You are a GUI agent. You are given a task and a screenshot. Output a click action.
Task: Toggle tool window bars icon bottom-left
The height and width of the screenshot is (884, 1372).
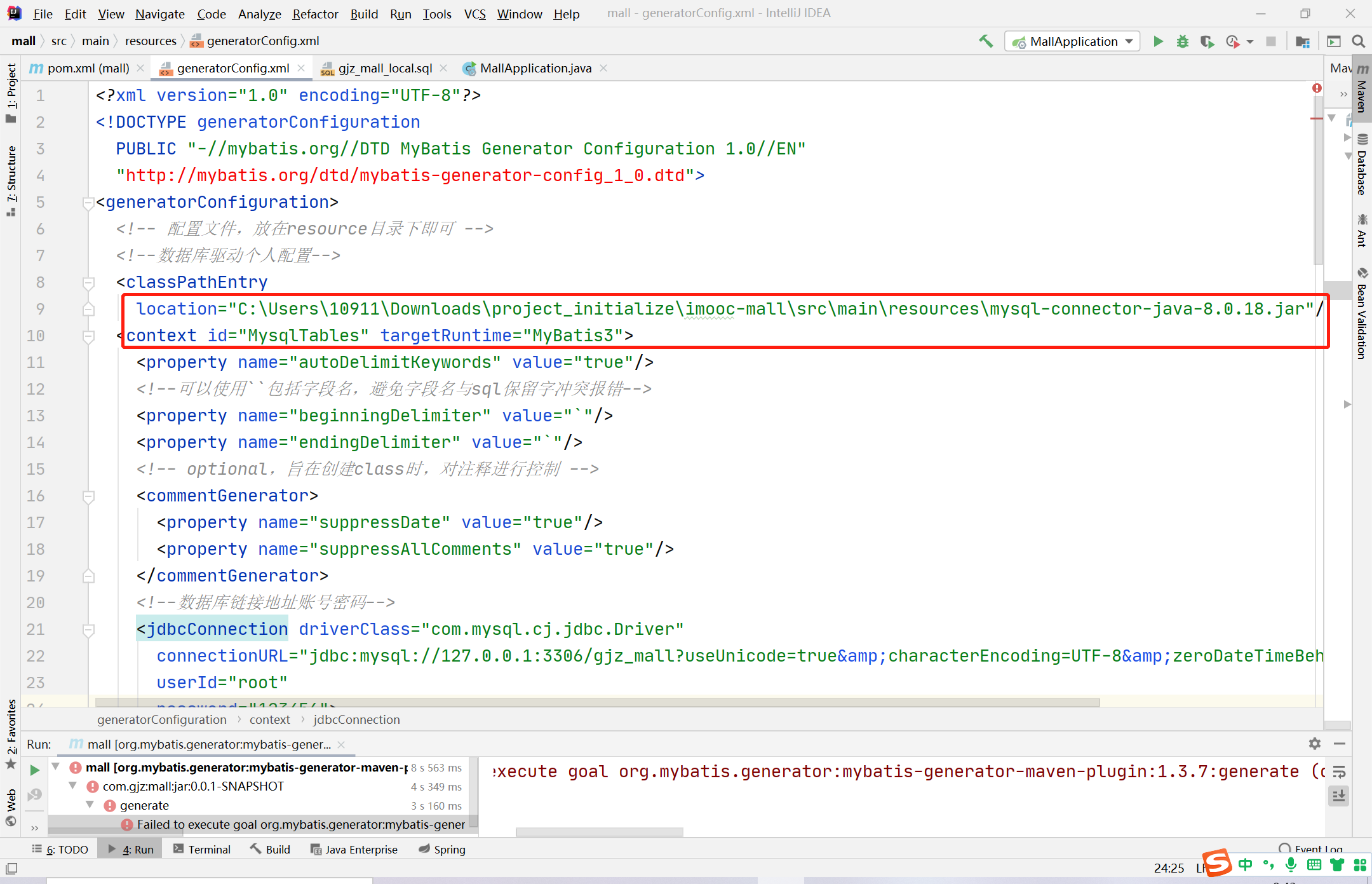[x=11, y=868]
